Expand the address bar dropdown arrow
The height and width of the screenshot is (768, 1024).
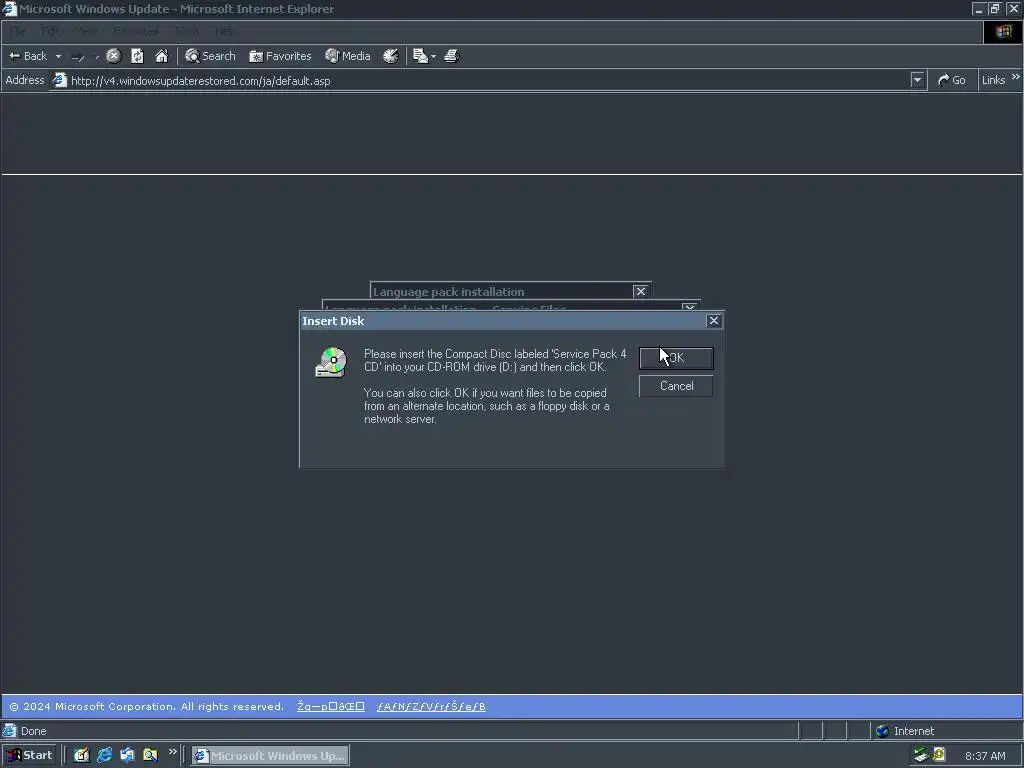coord(918,80)
